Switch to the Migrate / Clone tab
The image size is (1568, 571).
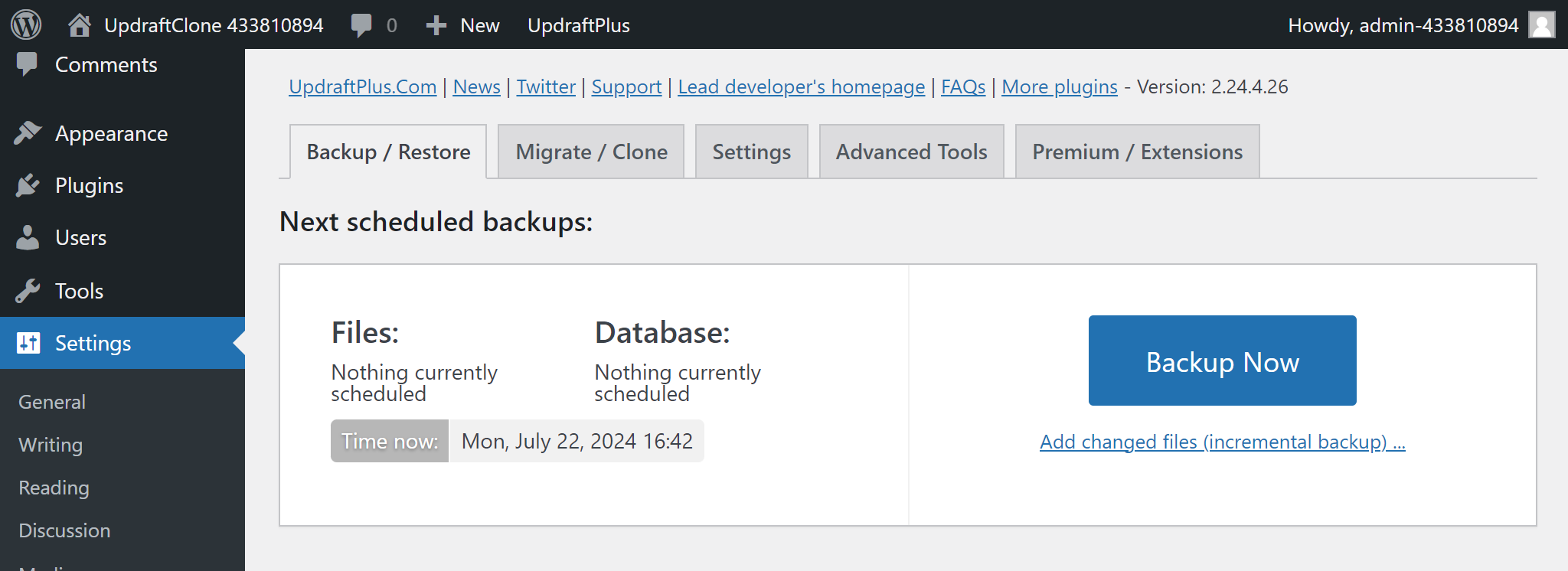click(x=591, y=152)
